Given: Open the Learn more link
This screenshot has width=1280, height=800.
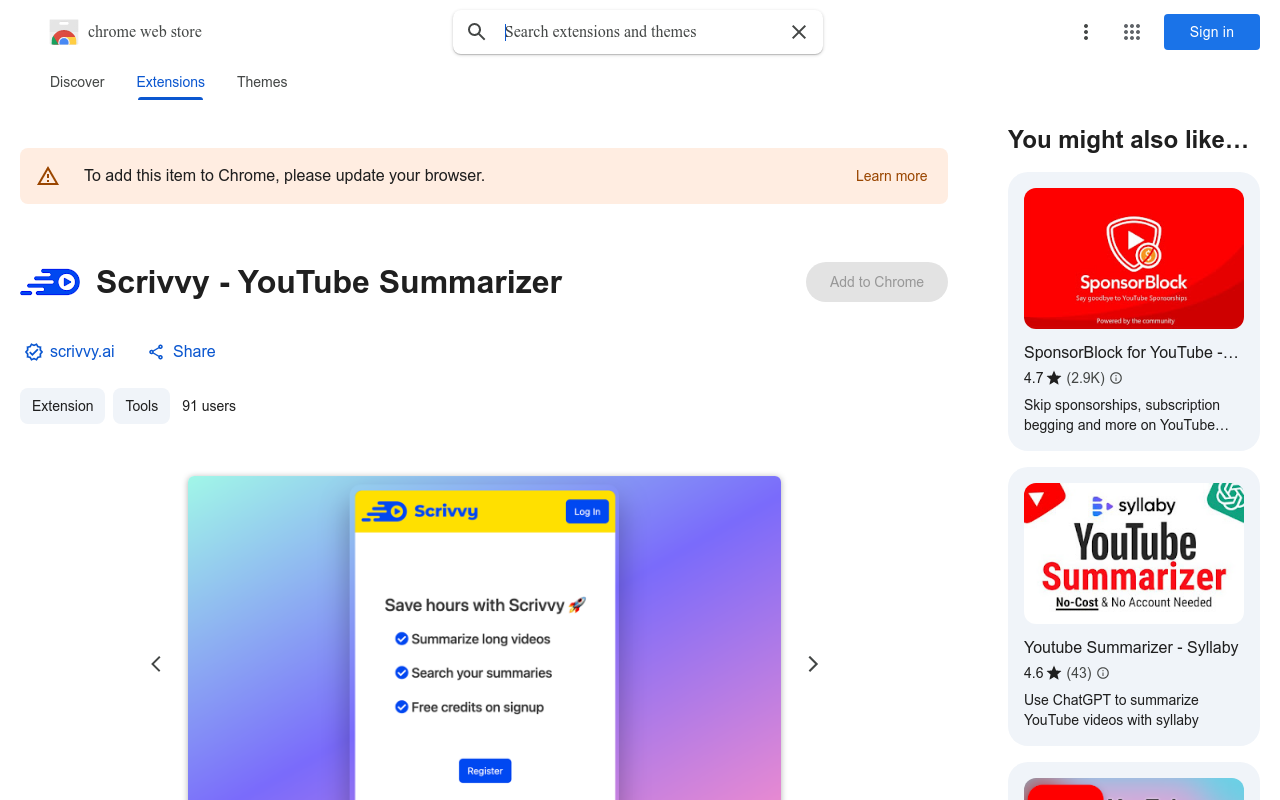Looking at the screenshot, I should [892, 176].
